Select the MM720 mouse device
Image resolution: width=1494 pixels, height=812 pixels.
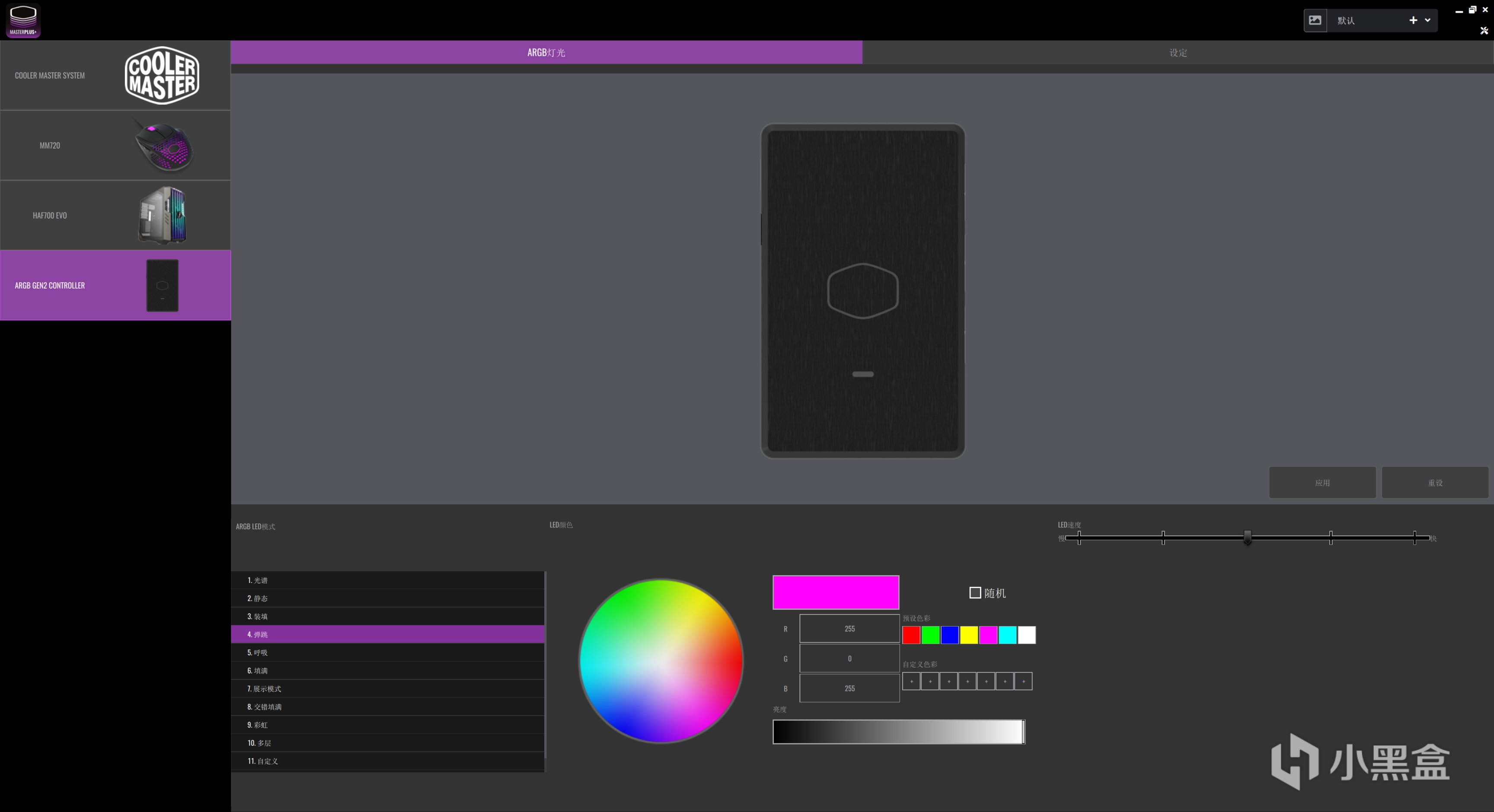tap(115, 146)
